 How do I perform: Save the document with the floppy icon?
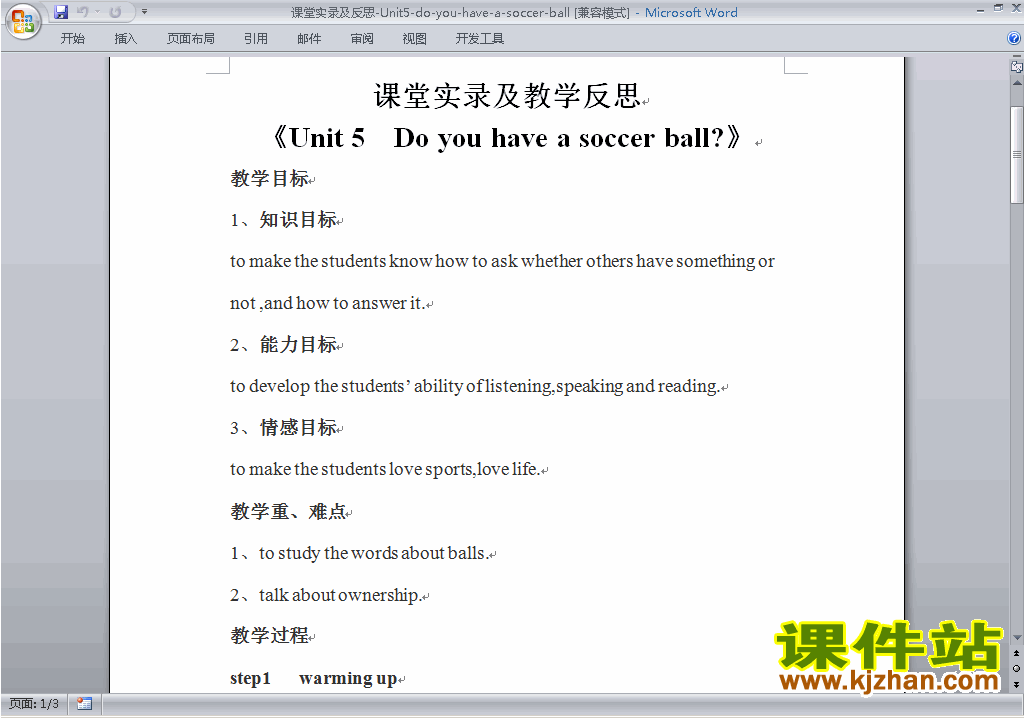click(61, 12)
